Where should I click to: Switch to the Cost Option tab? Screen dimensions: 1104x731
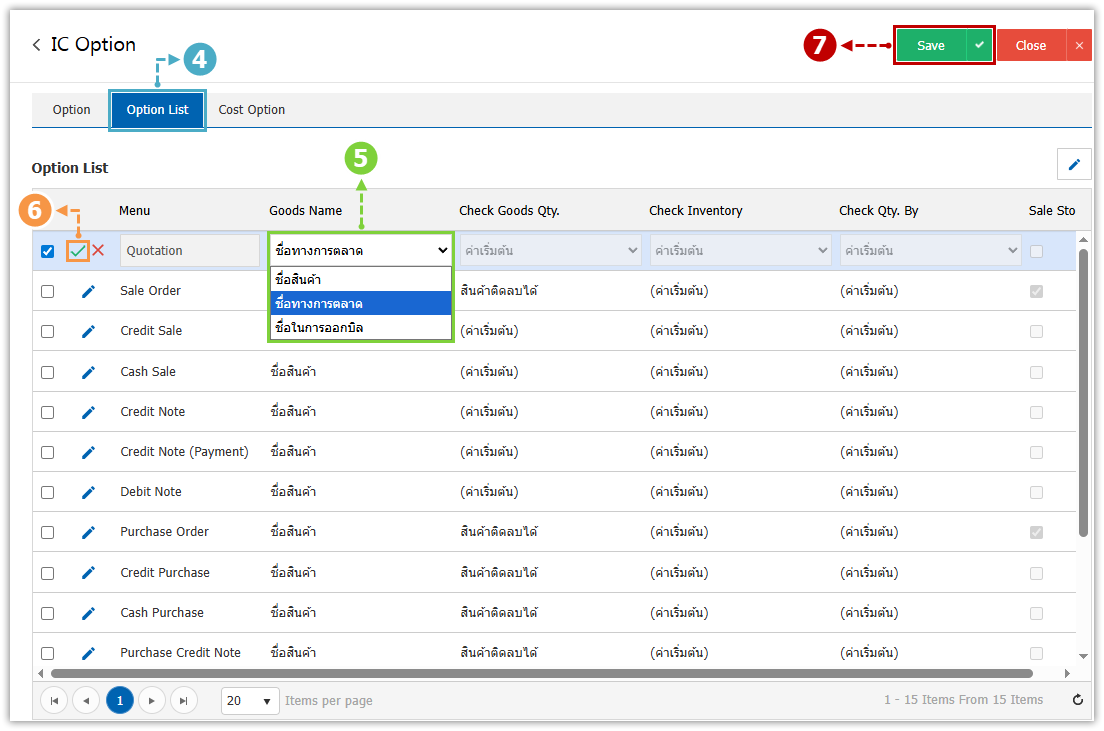coord(252,110)
